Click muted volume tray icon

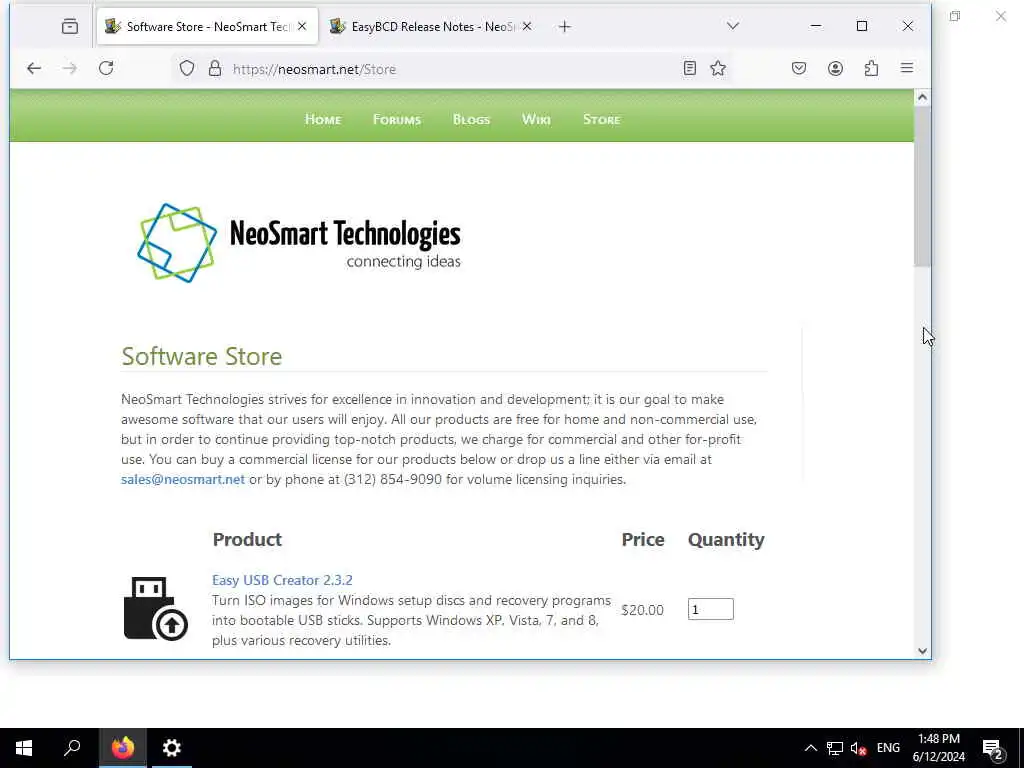coord(858,748)
